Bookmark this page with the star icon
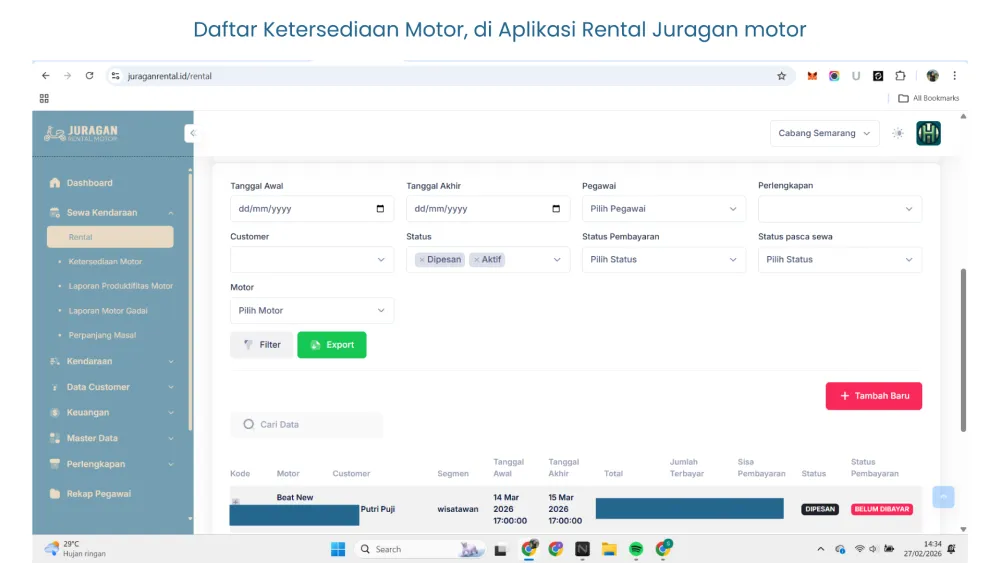This screenshot has height=563, width=1000. [782, 76]
